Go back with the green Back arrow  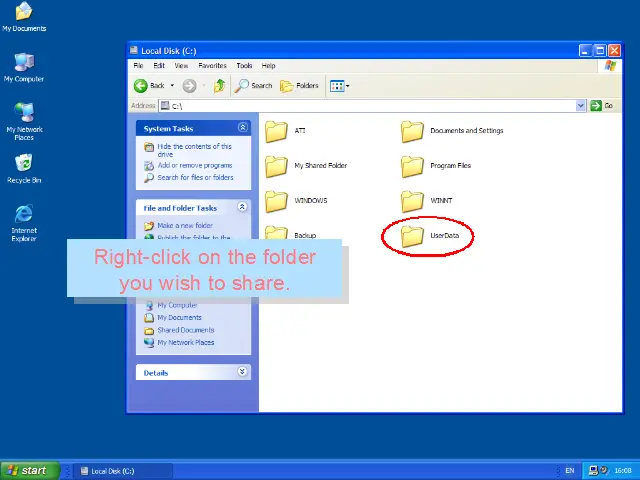click(x=149, y=86)
